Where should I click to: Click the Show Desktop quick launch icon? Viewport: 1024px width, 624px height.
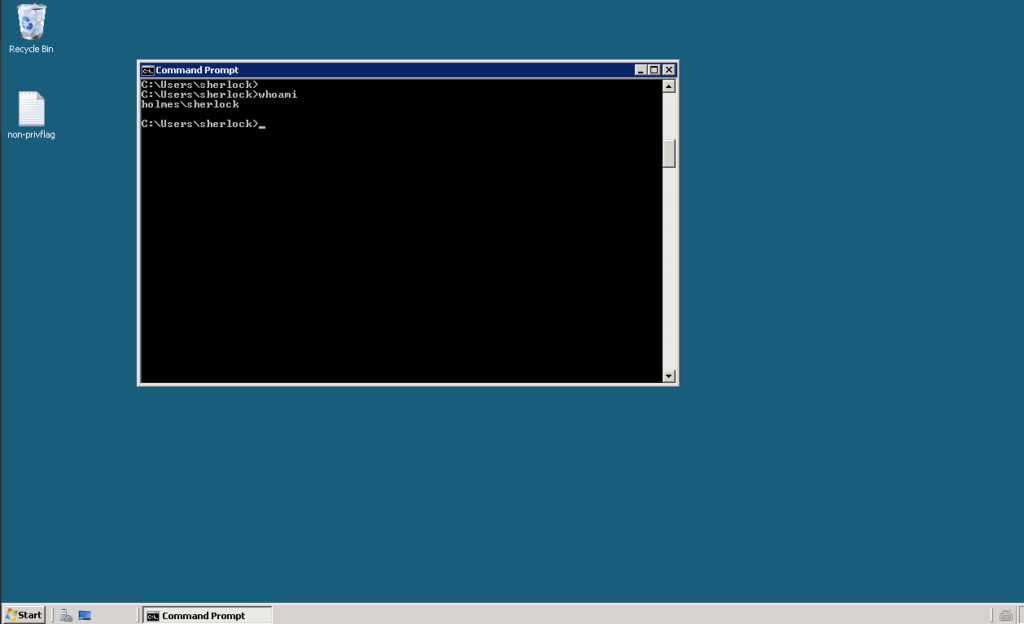coord(85,615)
